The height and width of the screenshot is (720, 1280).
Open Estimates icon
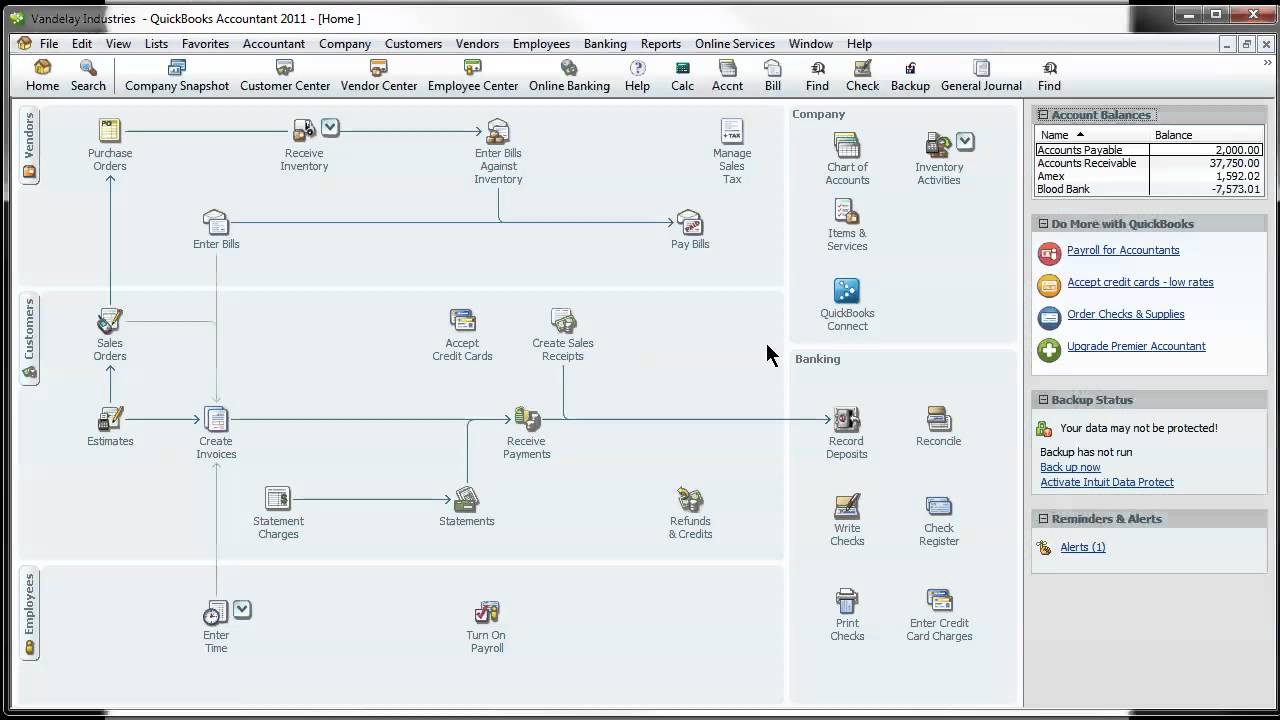tap(110, 419)
